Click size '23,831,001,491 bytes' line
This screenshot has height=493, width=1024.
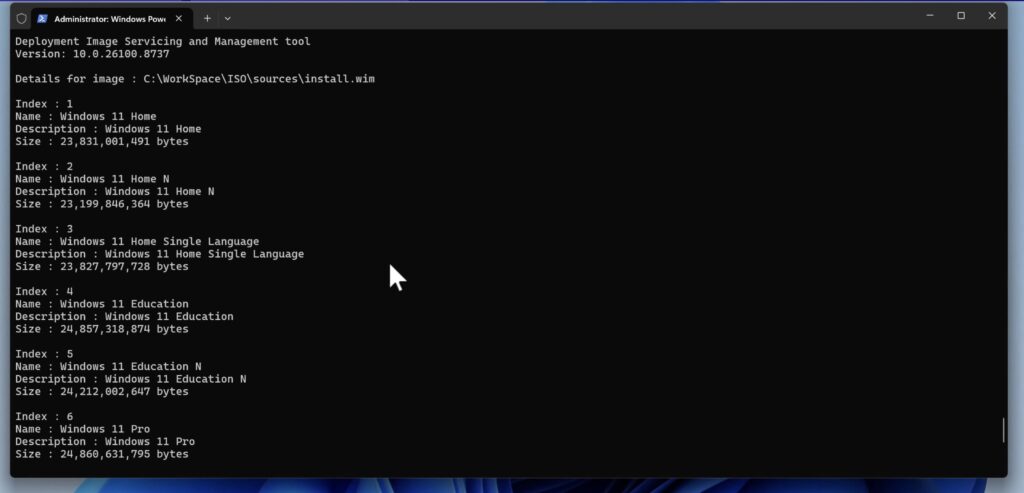pyautogui.click(x=102, y=142)
